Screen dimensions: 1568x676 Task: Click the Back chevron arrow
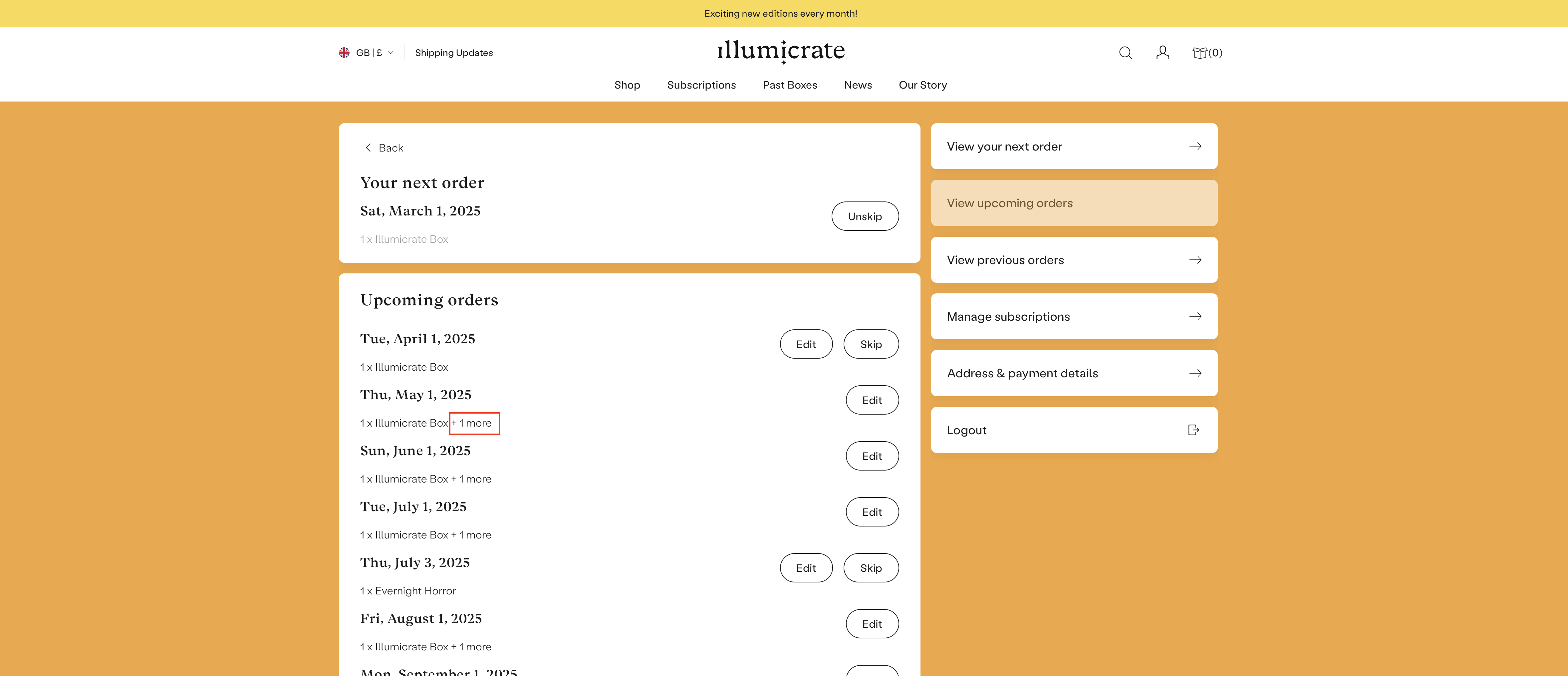tap(368, 148)
